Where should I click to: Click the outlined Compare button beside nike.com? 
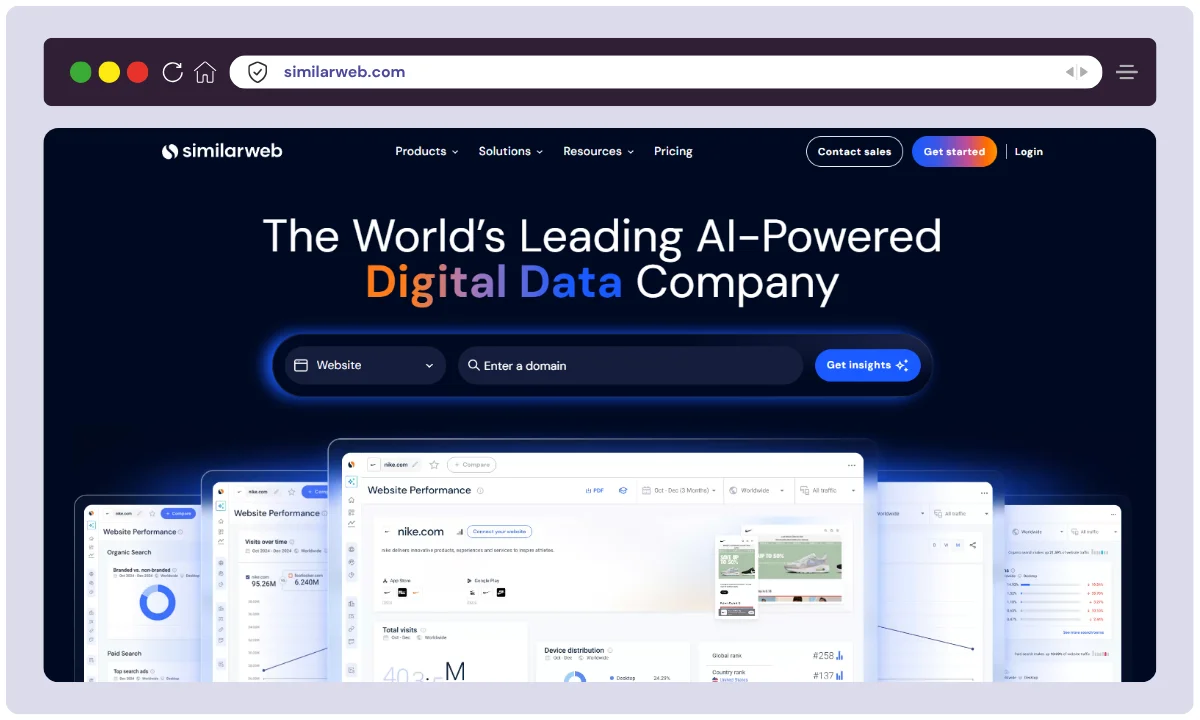472,465
